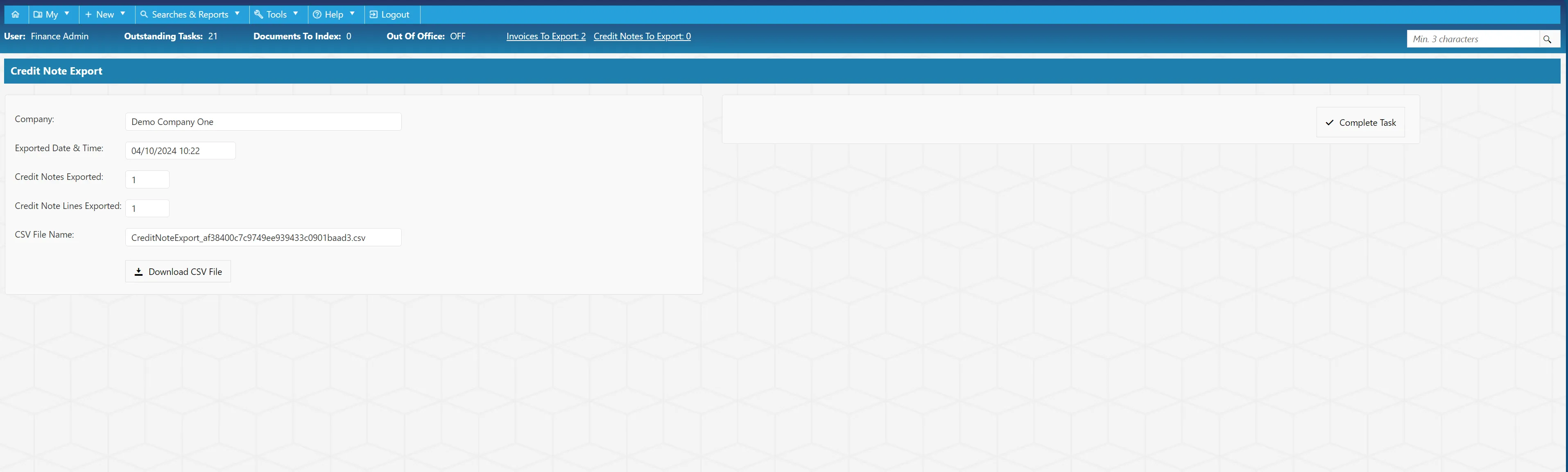Go to the Home icon in navbar
Screen dimensions: 1568x472
coord(15,15)
